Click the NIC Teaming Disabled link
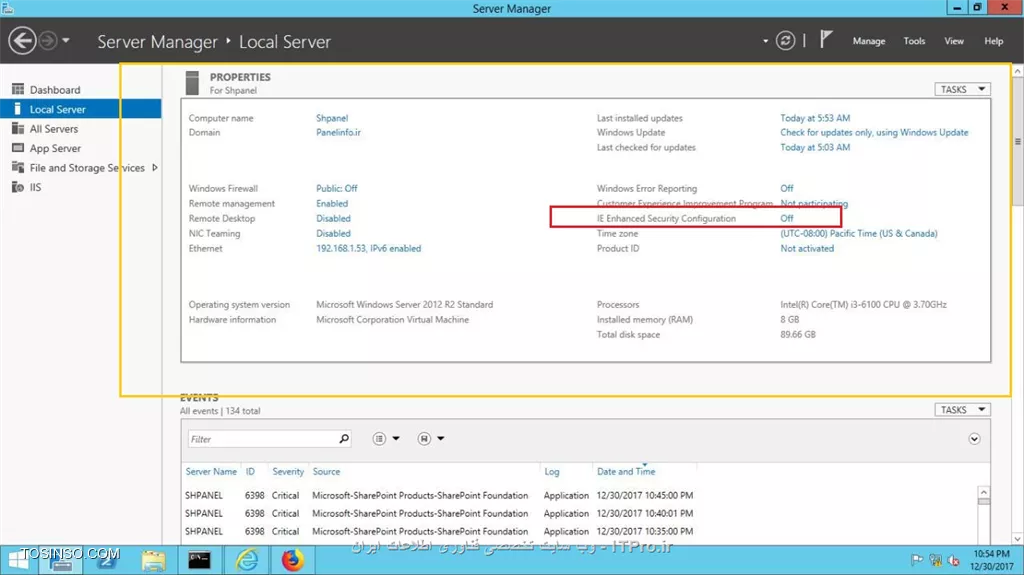Viewport: 1024px width, 575px height. click(333, 233)
